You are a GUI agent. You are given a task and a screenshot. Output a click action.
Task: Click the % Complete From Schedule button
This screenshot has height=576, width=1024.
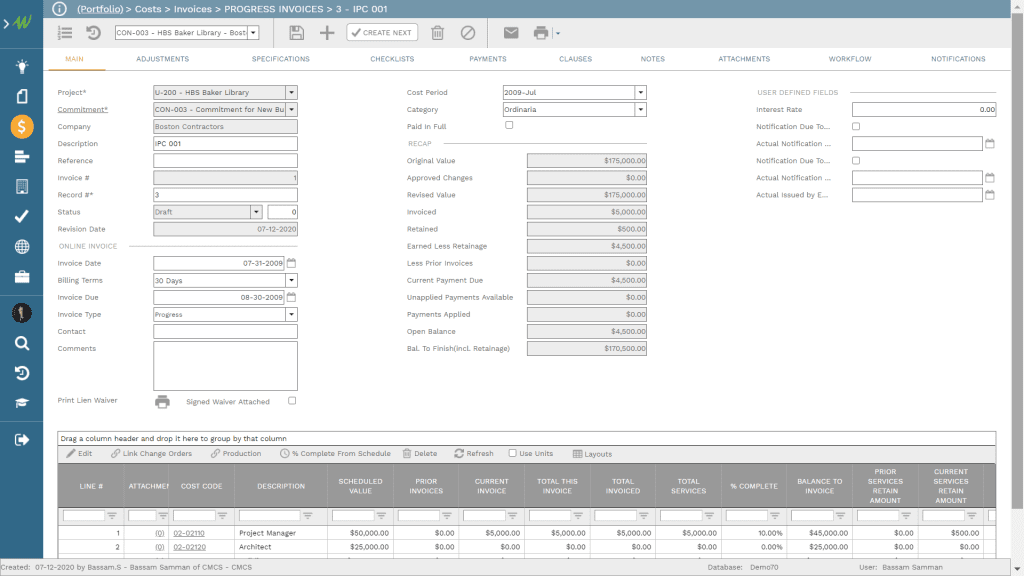click(335, 453)
